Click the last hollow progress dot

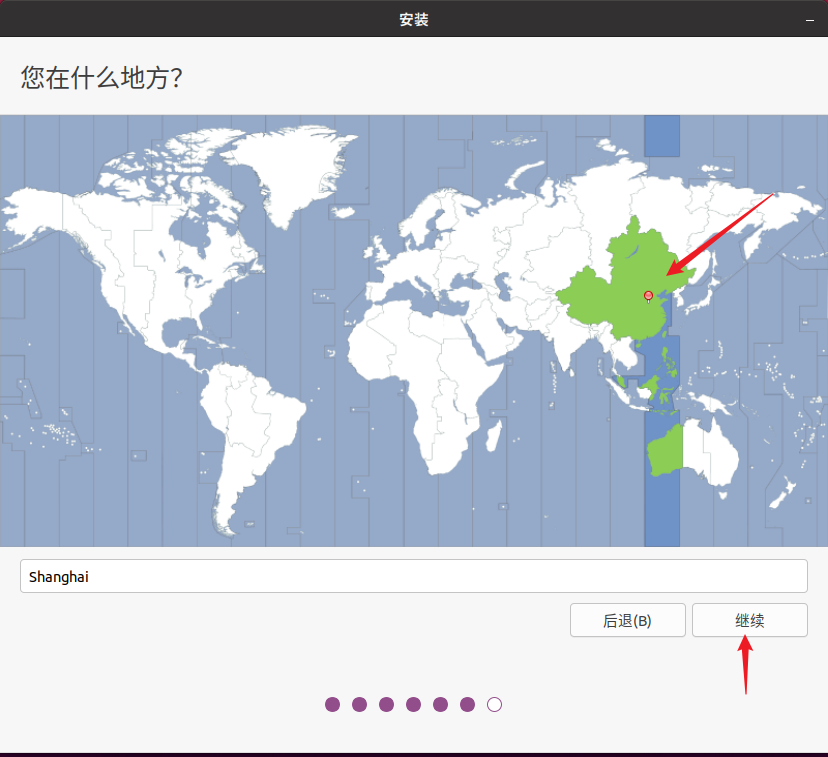[494, 704]
